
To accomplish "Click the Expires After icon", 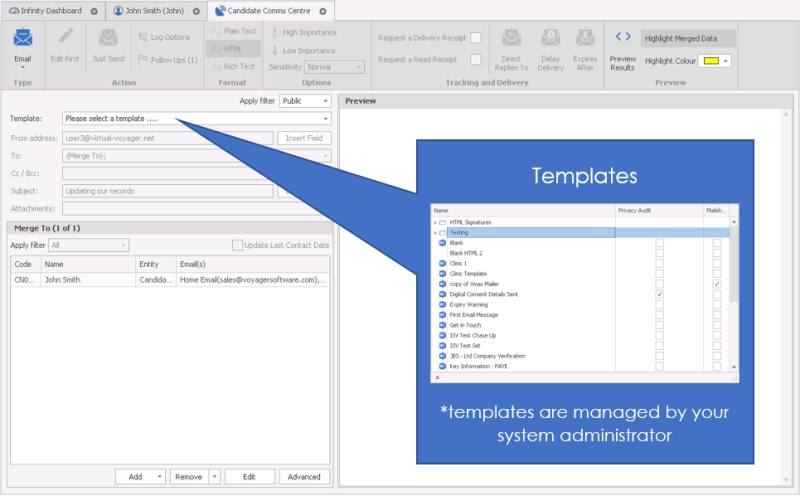I will click(x=585, y=40).
